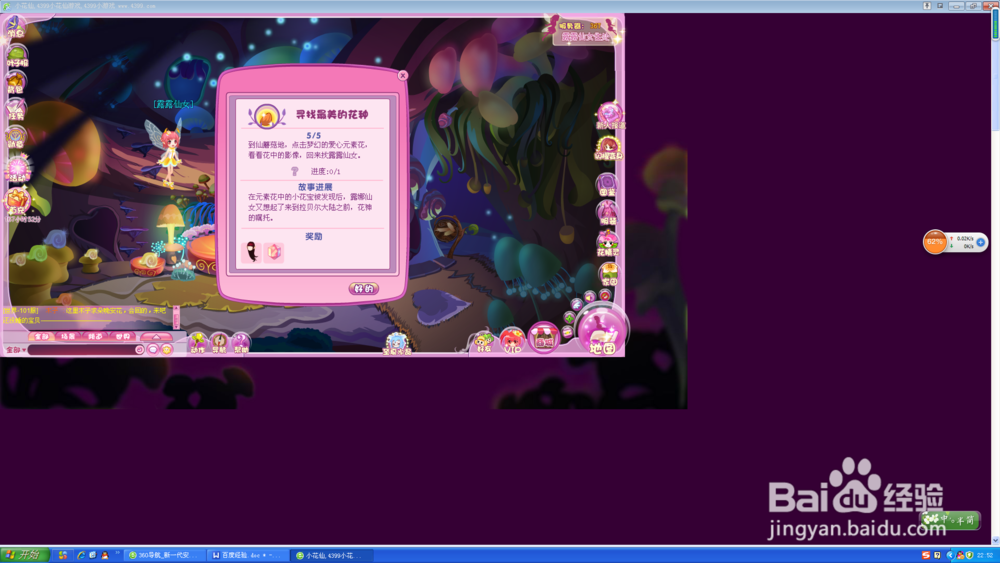Click the red-haired fairy sidebar icon
The width and height of the screenshot is (1000, 563).
(x=608, y=148)
